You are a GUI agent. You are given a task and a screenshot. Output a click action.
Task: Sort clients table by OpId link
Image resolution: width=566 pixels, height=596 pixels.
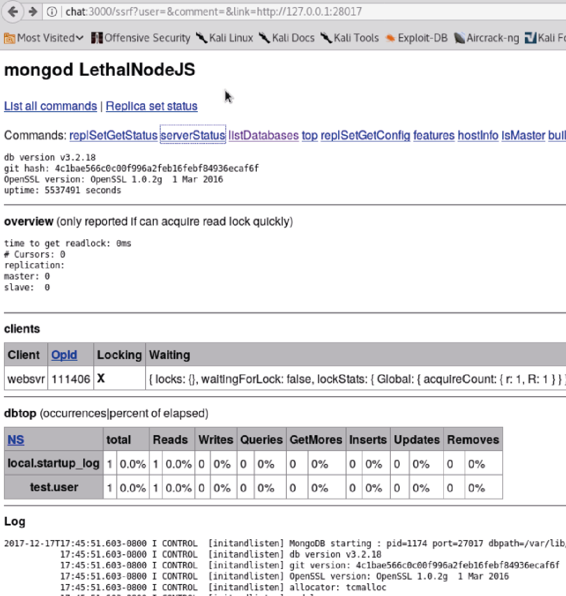(x=64, y=355)
